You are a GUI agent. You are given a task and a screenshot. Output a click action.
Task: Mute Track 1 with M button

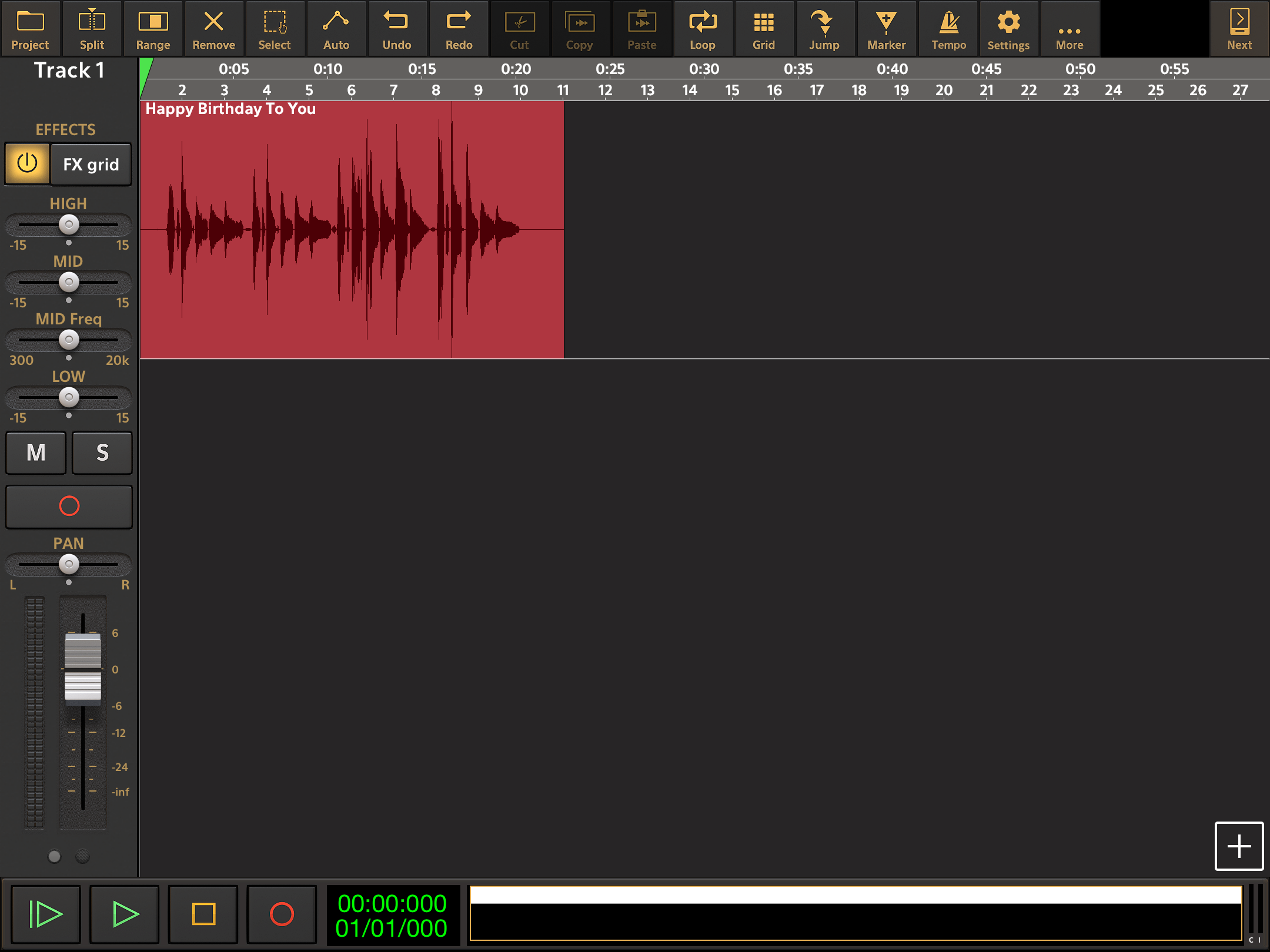point(36,452)
